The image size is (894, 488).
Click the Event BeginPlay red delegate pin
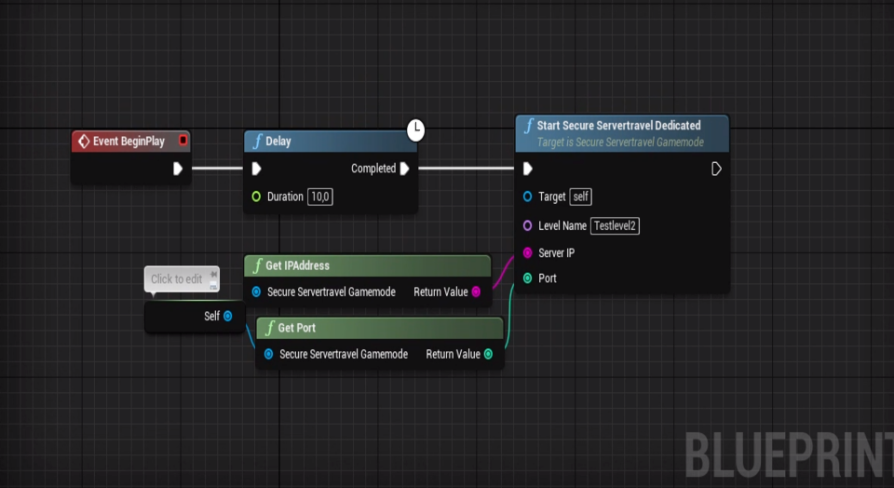click(x=183, y=140)
